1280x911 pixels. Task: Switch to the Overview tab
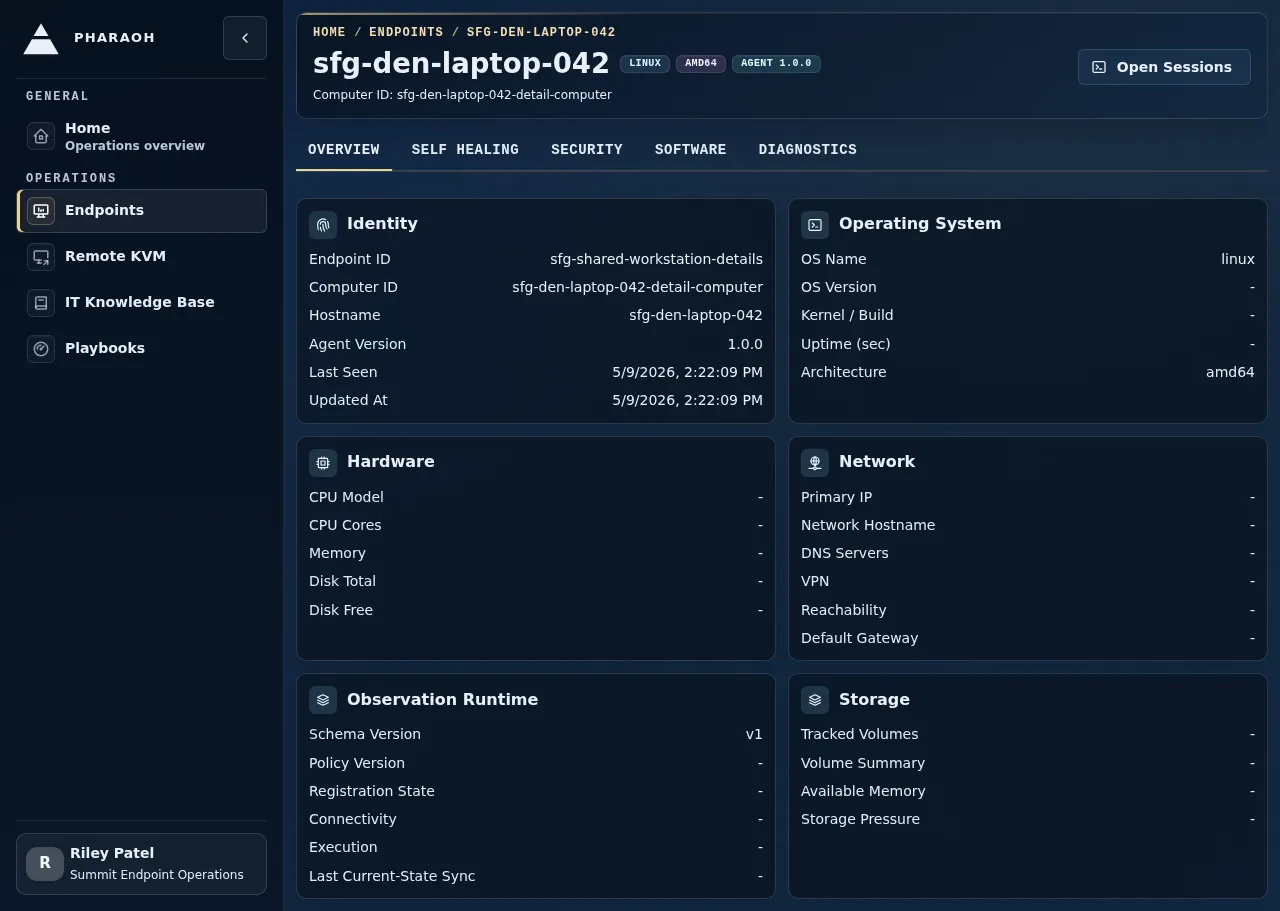click(344, 150)
